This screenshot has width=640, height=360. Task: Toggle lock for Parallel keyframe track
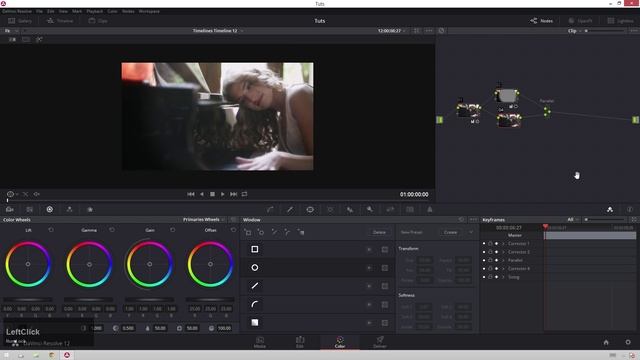[490, 260]
